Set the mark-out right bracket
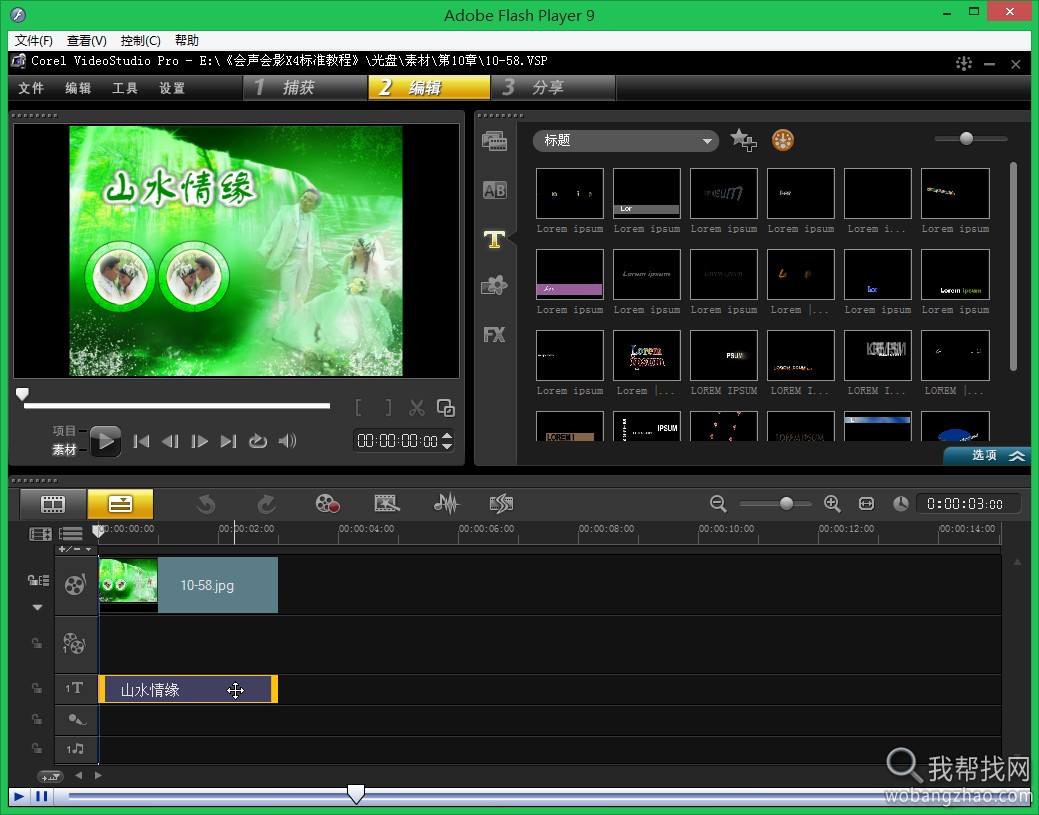The width and height of the screenshot is (1039, 815). (x=388, y=408)
